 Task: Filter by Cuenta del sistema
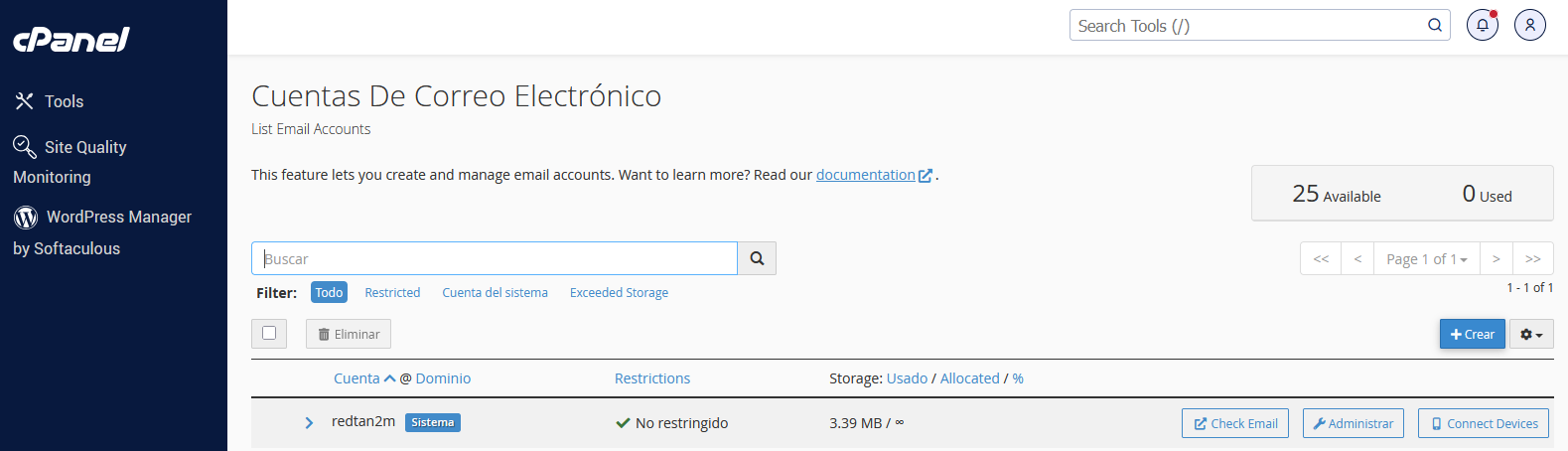click(495, 293)
